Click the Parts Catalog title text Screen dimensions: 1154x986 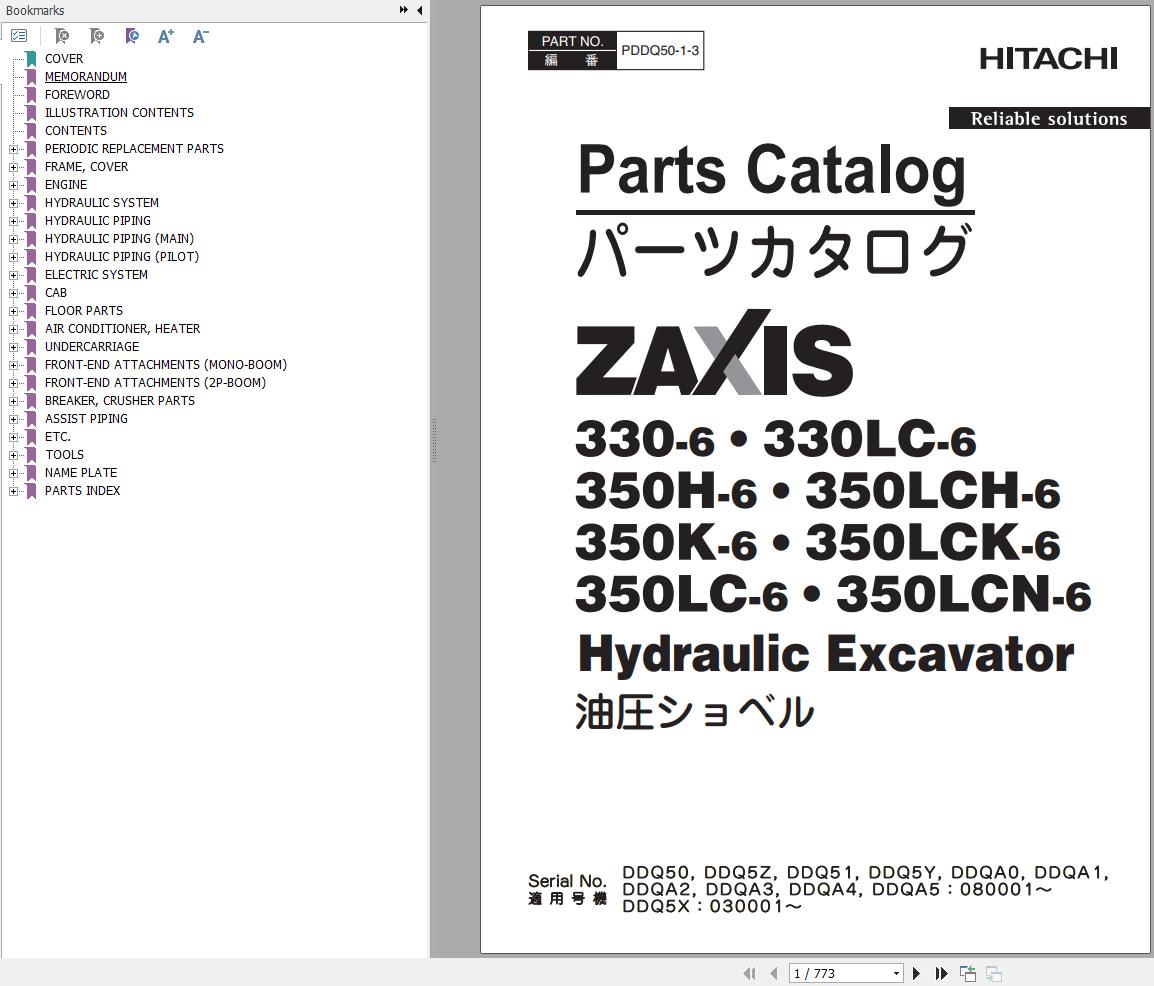(771, 171)
